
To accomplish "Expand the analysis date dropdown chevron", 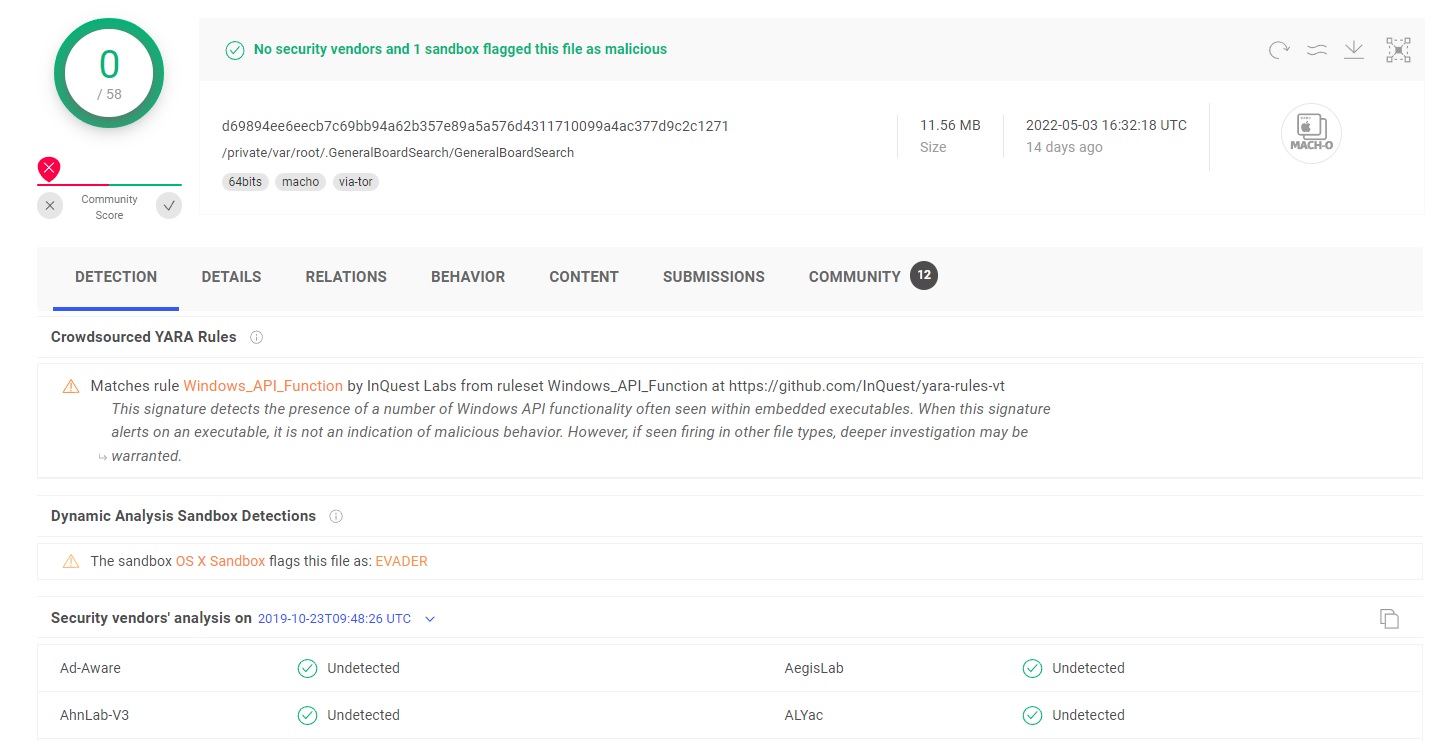I will (x=430, y=619).
